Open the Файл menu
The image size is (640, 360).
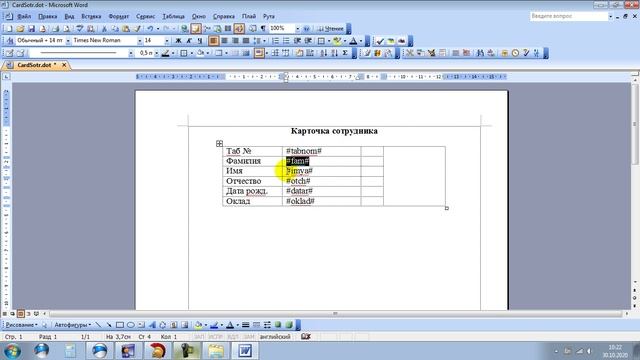pyautogui.click(x=24, y=16)
